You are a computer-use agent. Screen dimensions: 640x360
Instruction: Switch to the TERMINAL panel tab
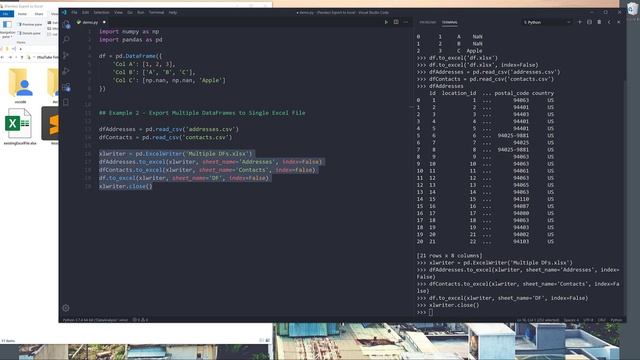[x=450, y=22]
